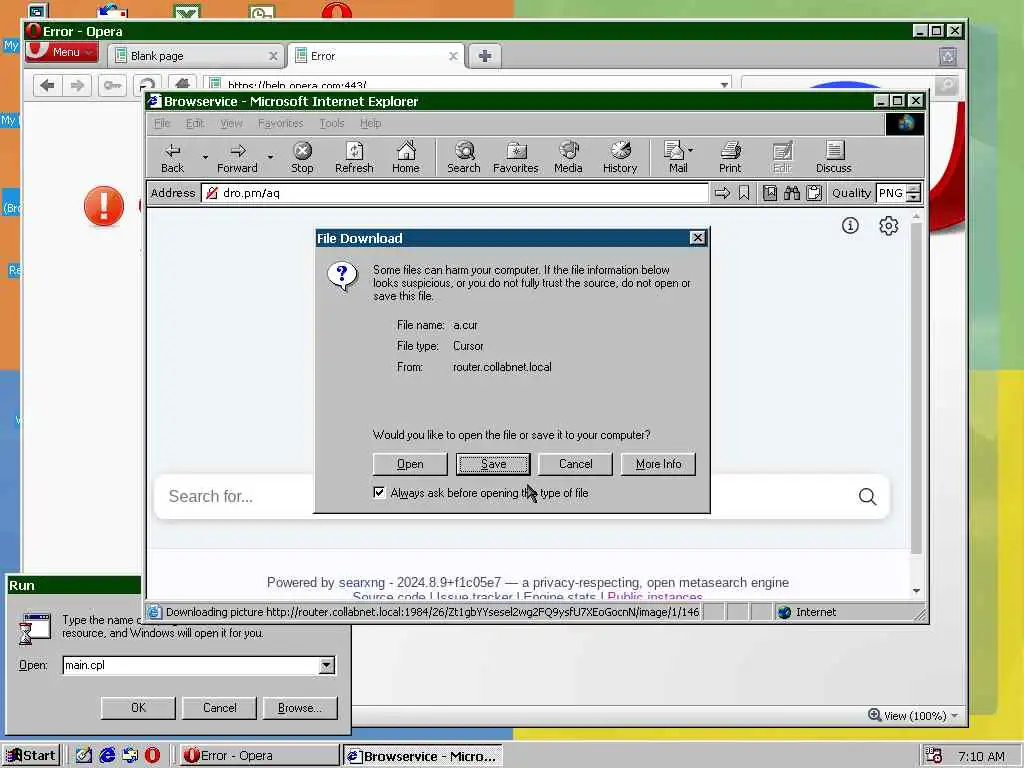Go Home via the house icon
The height and width of the screenshot is (768, 1024).
click(x=406, y=157)
